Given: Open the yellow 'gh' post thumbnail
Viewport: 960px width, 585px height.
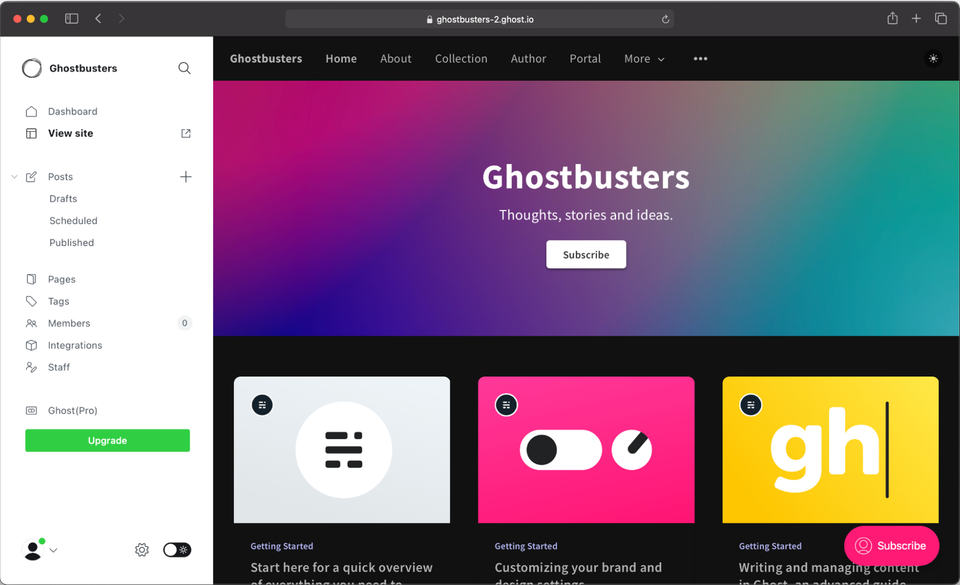Looking at the screenshot, I should 830,450.
